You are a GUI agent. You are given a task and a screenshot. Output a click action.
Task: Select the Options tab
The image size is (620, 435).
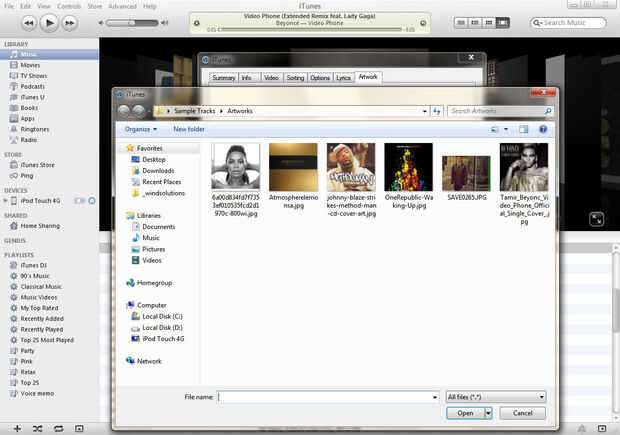pos(320,78)
